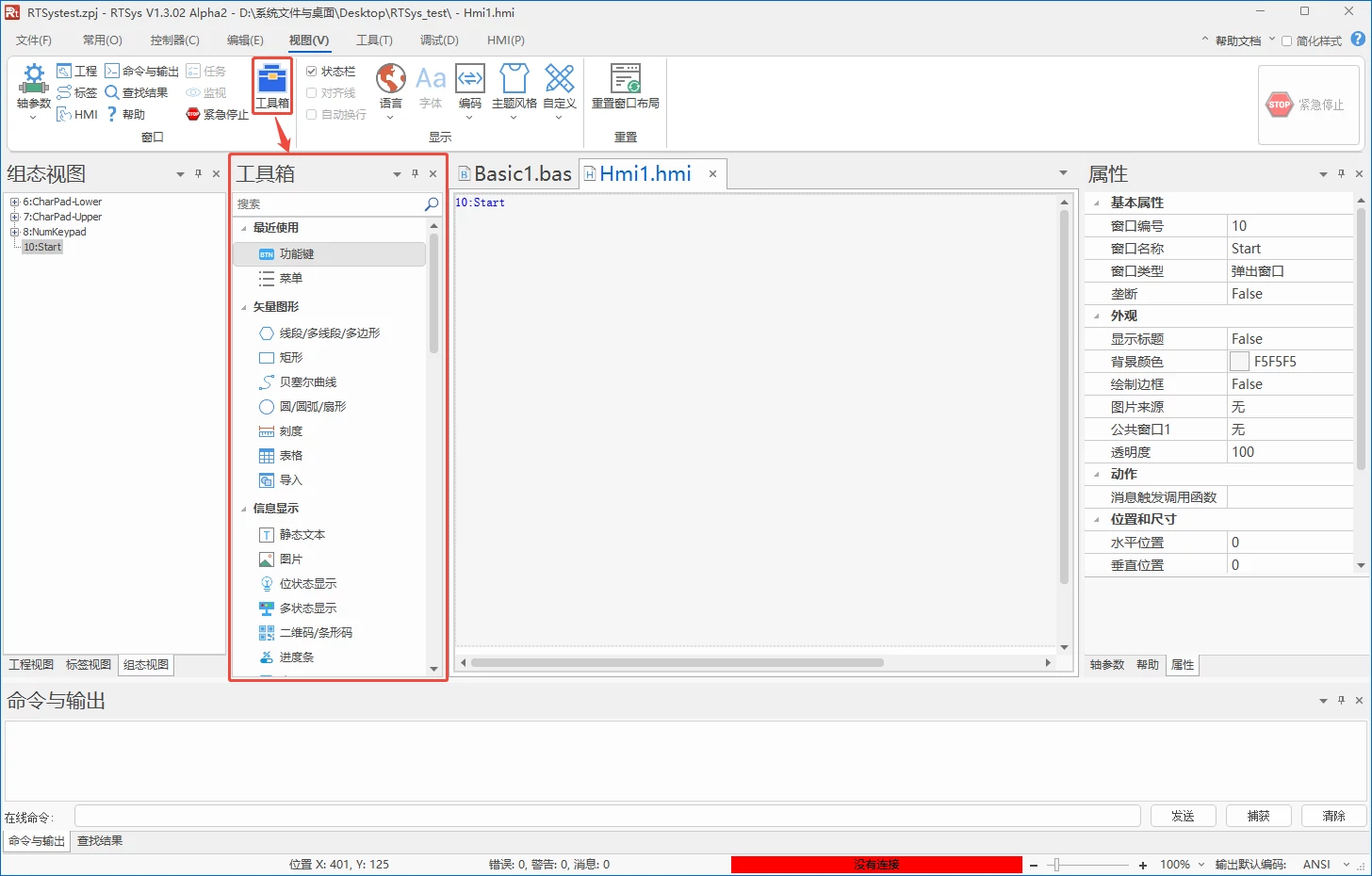Screen dimensions: 1372x876
Task: Select the 10:Start tree item
Action: click(42, 247)
